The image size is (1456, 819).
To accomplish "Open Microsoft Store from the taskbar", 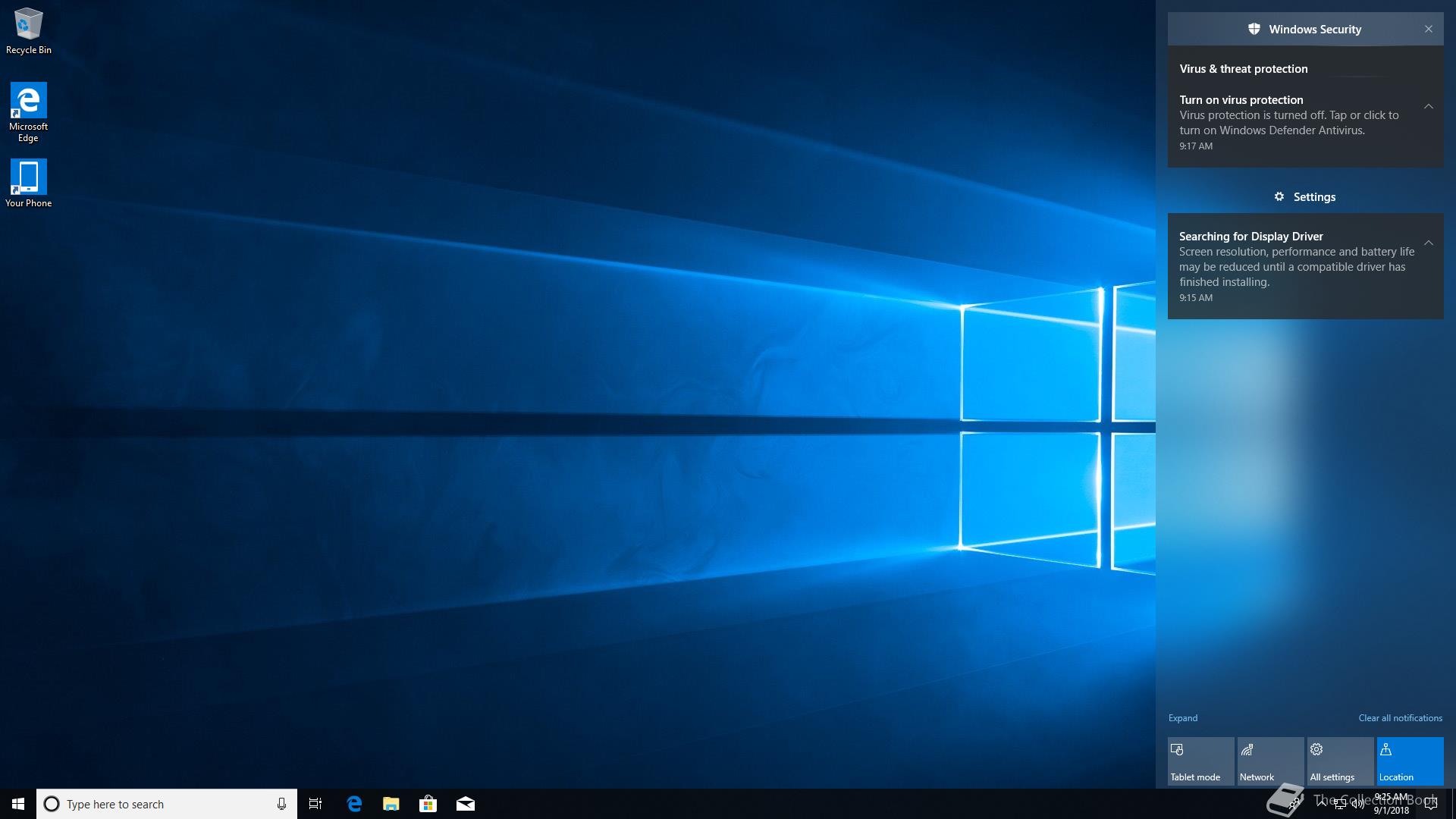I will coord(428,804).
